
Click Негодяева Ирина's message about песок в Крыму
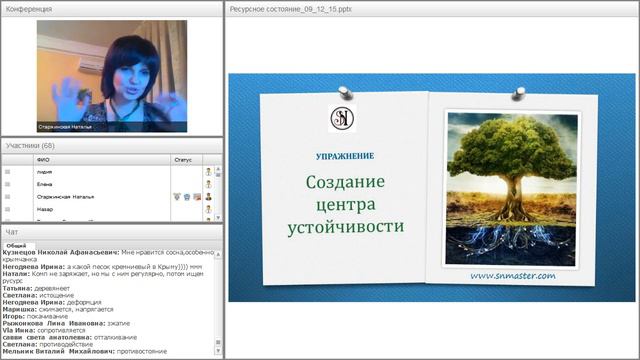coord(102,267)
